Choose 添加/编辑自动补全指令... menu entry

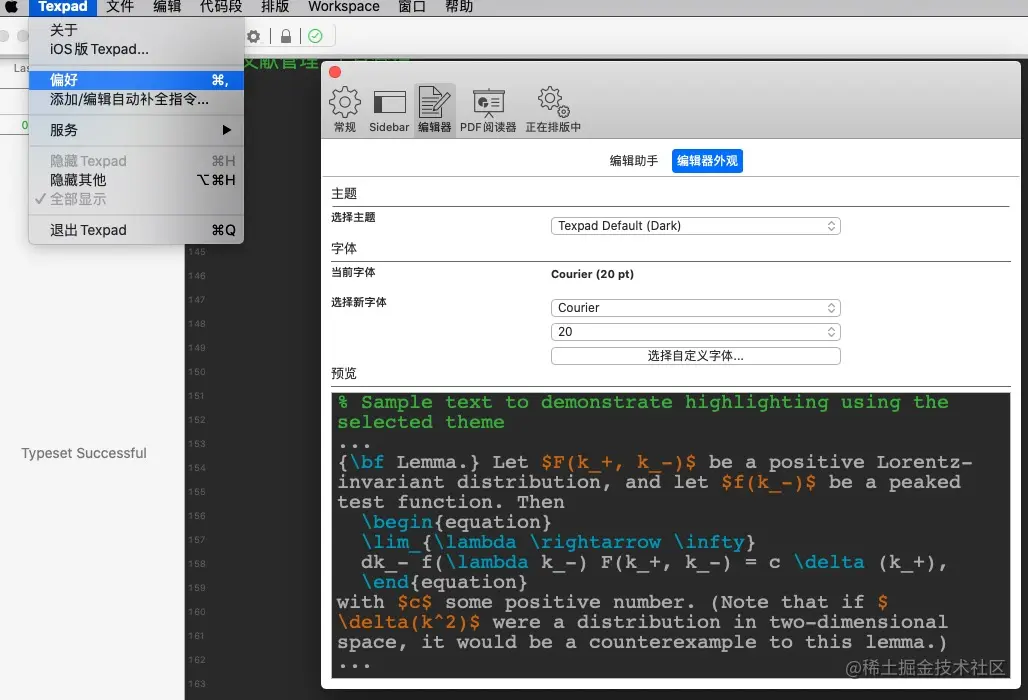coord(136,100)
